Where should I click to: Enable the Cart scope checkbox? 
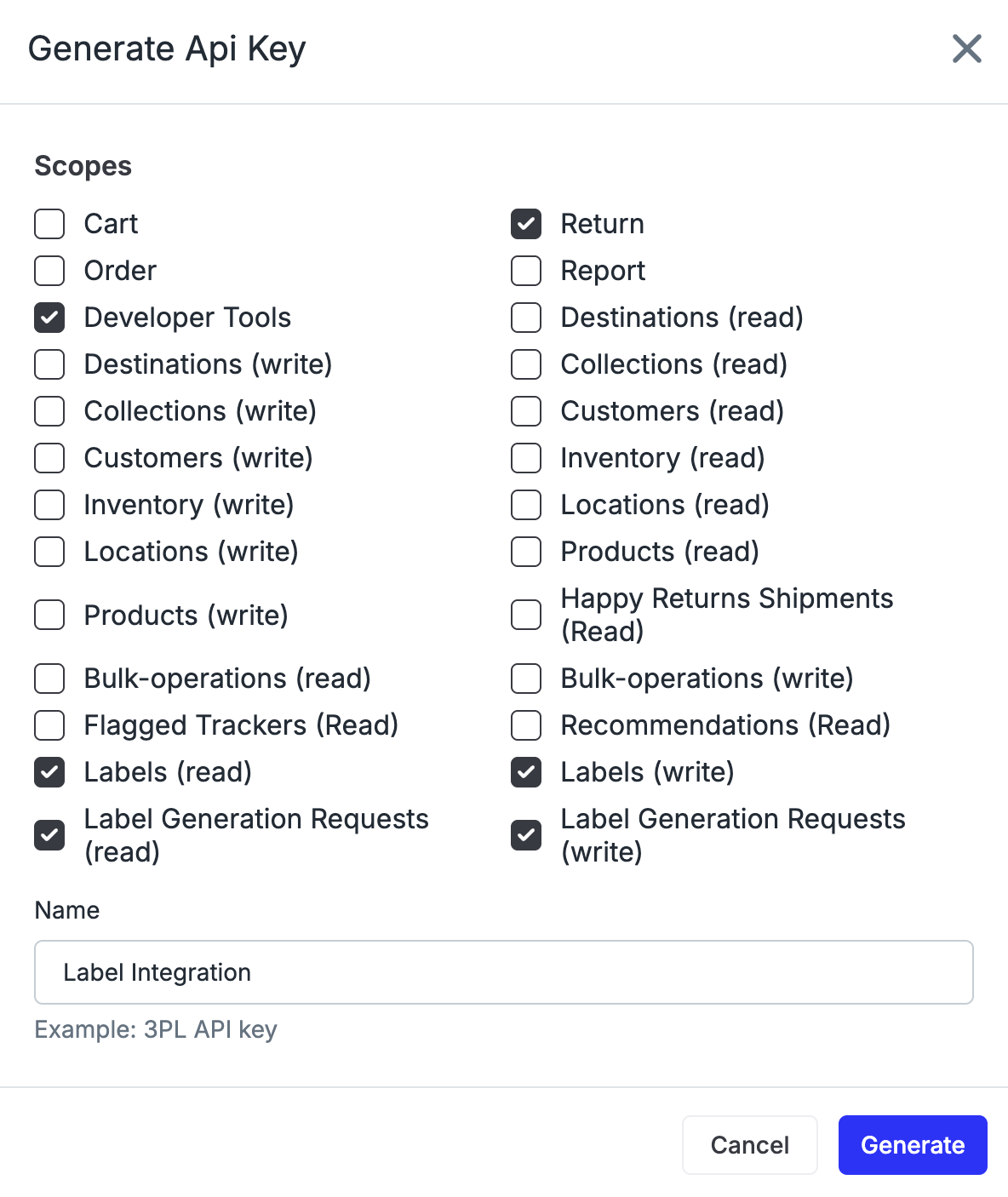click(x=49, y=224)
